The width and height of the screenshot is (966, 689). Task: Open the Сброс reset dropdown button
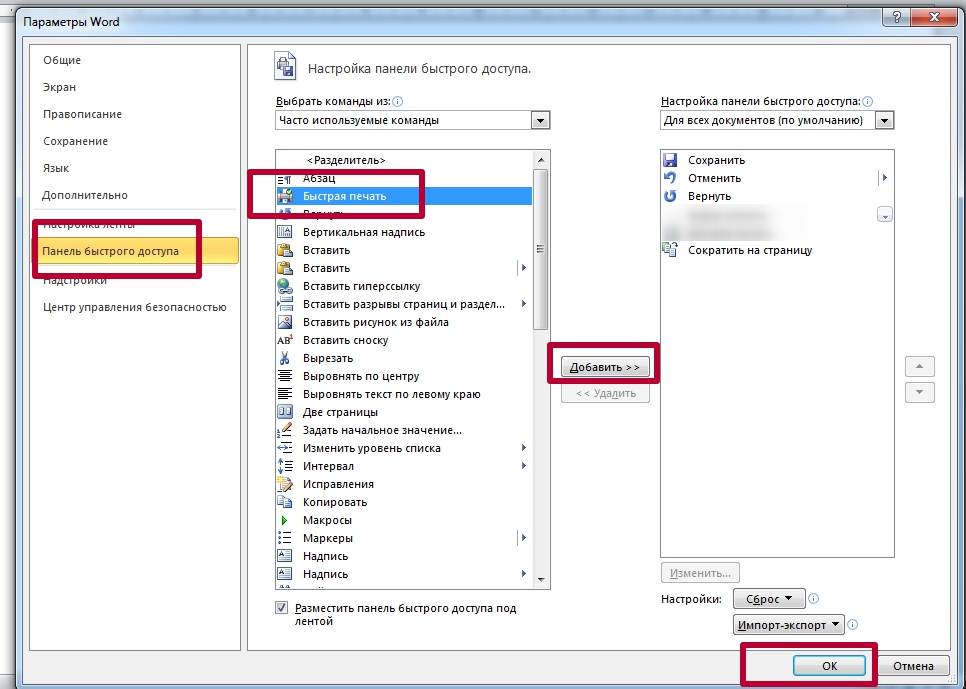[x=769, y=599]
